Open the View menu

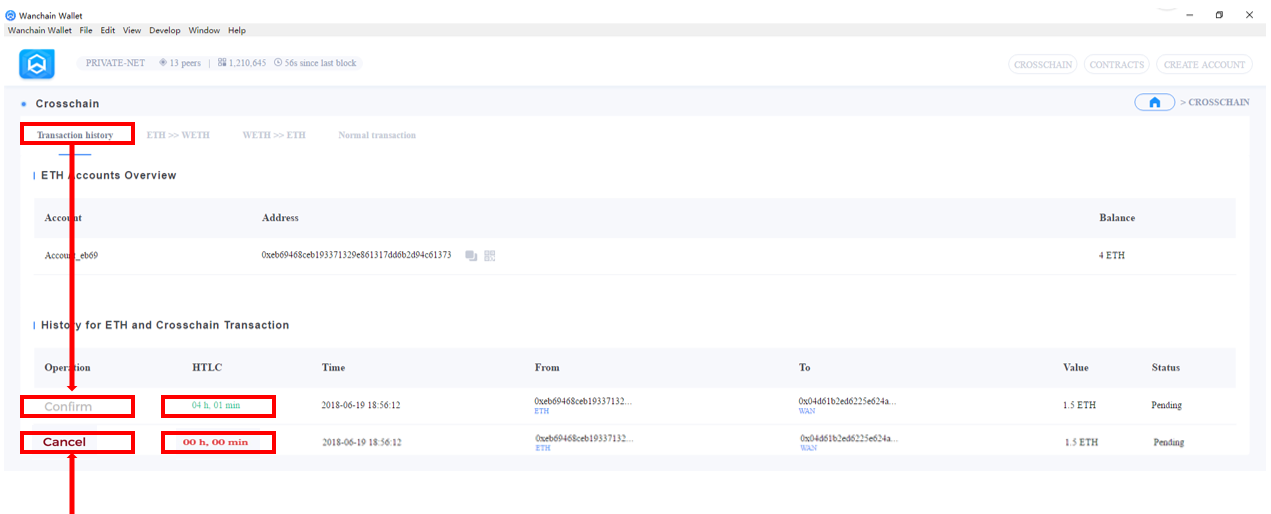click(x=132, y=31)
